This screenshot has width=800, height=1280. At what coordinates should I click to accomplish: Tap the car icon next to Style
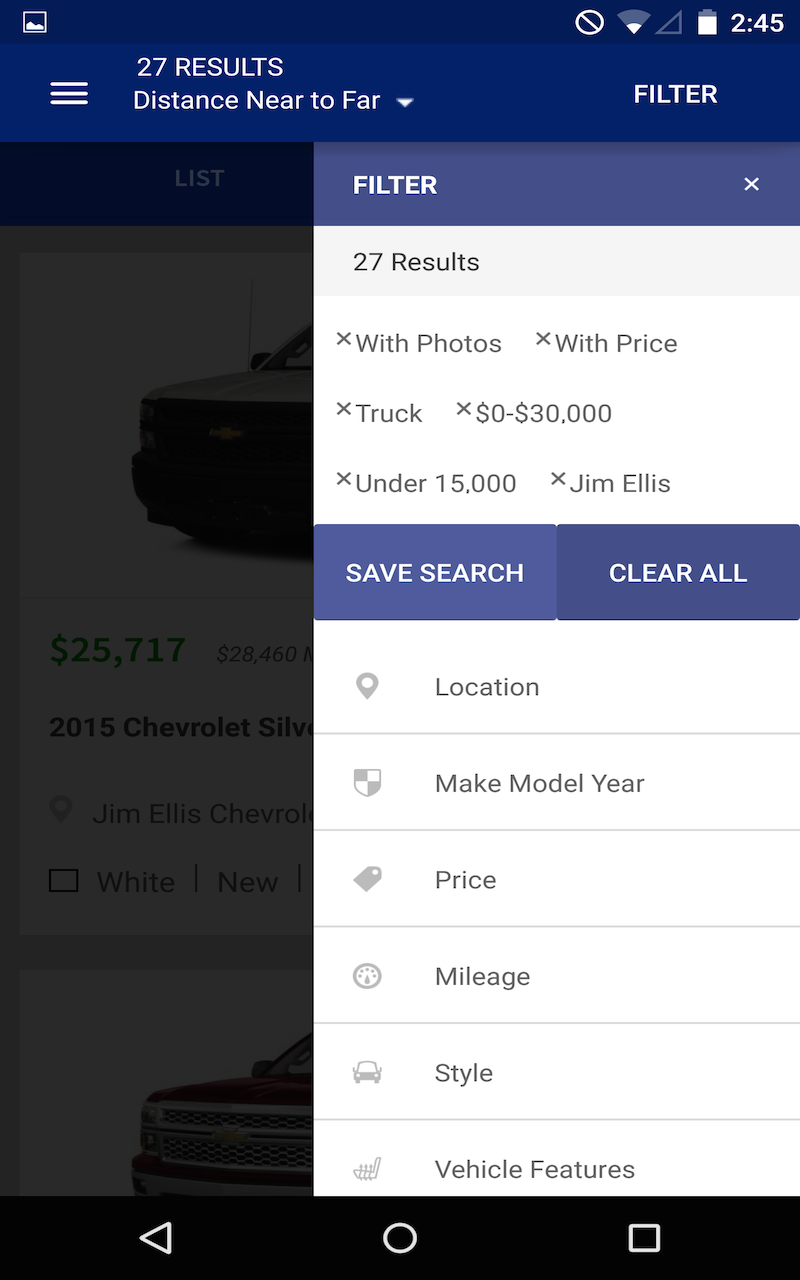coord(367,1072)
